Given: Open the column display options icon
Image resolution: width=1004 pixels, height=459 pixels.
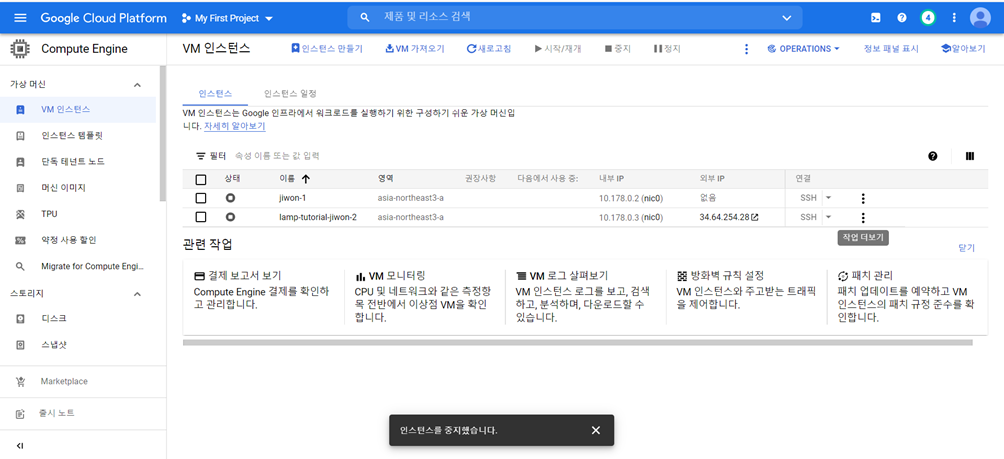Looking at the screenshot, I should coord(970,156).
